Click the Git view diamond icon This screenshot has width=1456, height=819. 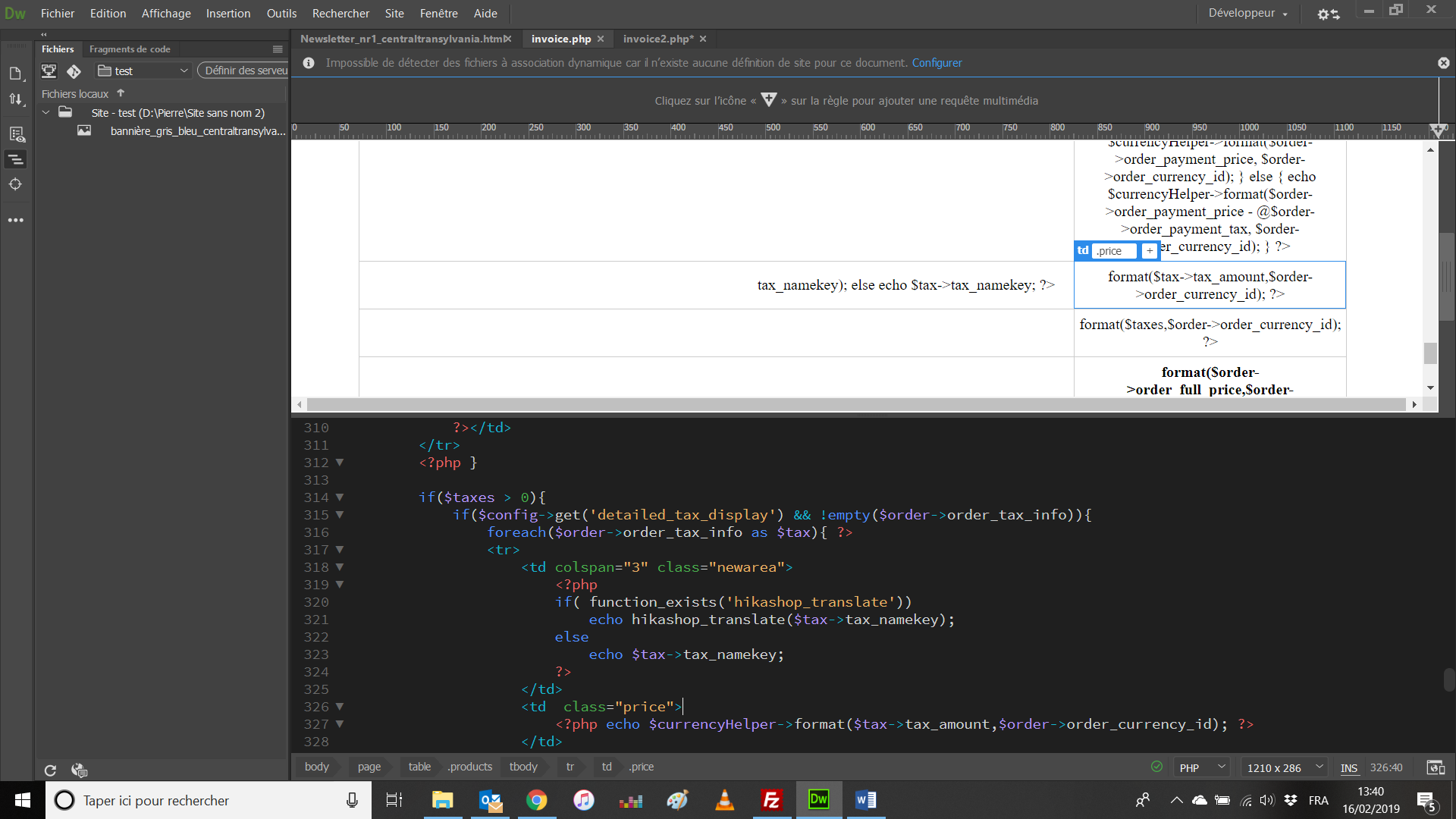[x=74, y=71]
